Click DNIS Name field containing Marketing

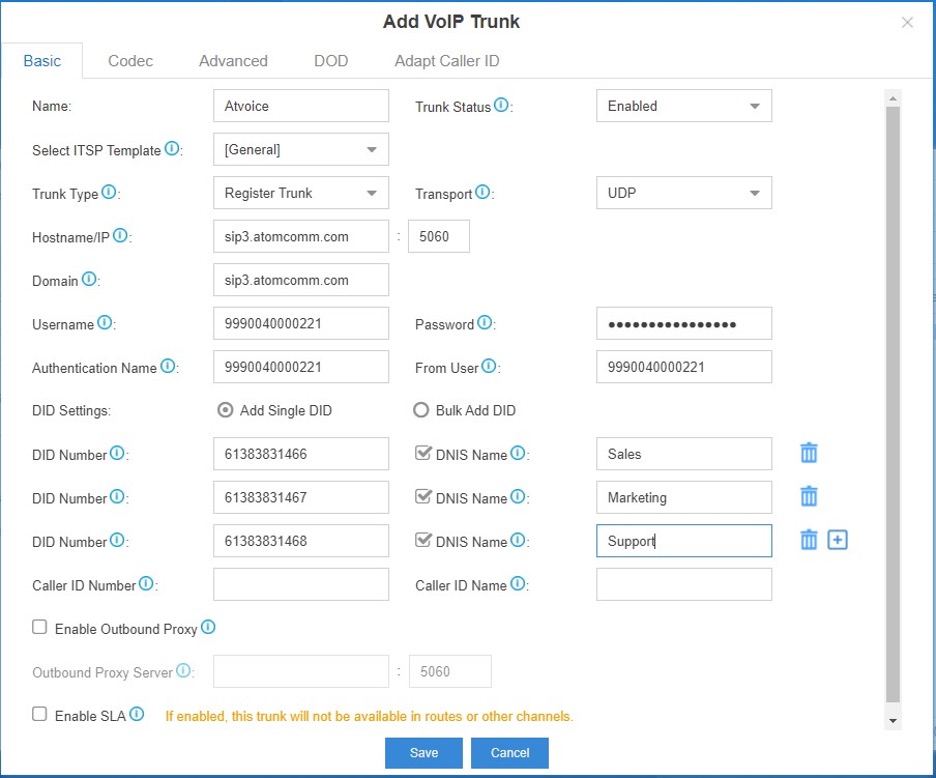[x=683, y=497]
